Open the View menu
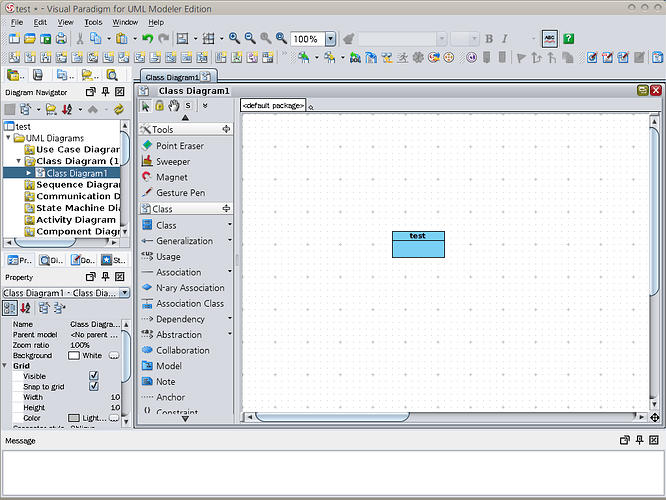666x500 pixels. point(65,22)
